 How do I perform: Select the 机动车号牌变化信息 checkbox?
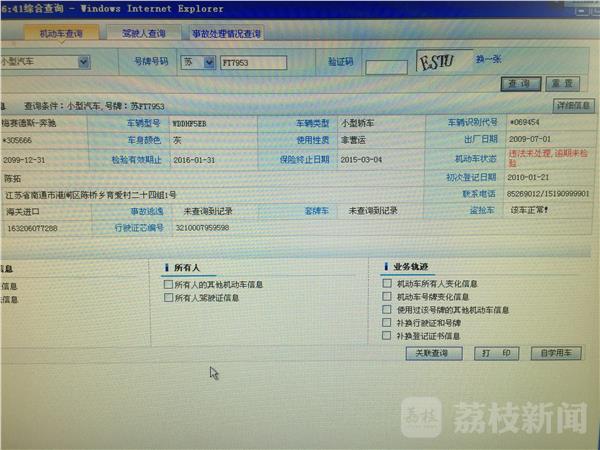388,297
